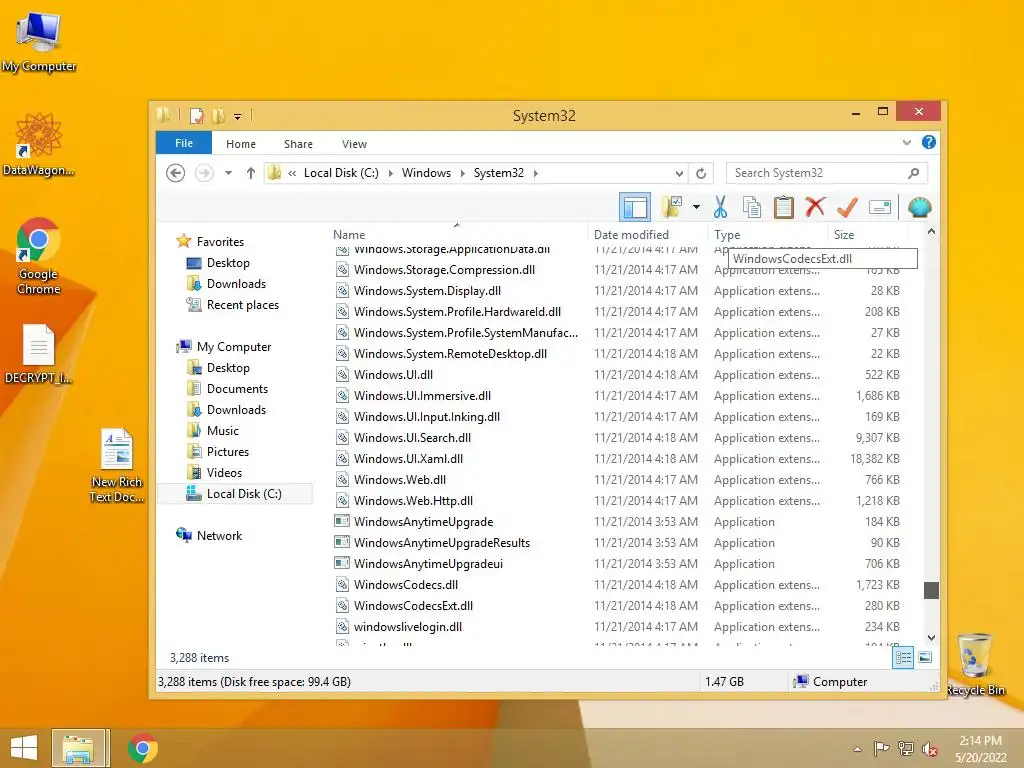Click the Forward navigation arrow
This screenshot has width=1024, height=768.
click(204, 173)
